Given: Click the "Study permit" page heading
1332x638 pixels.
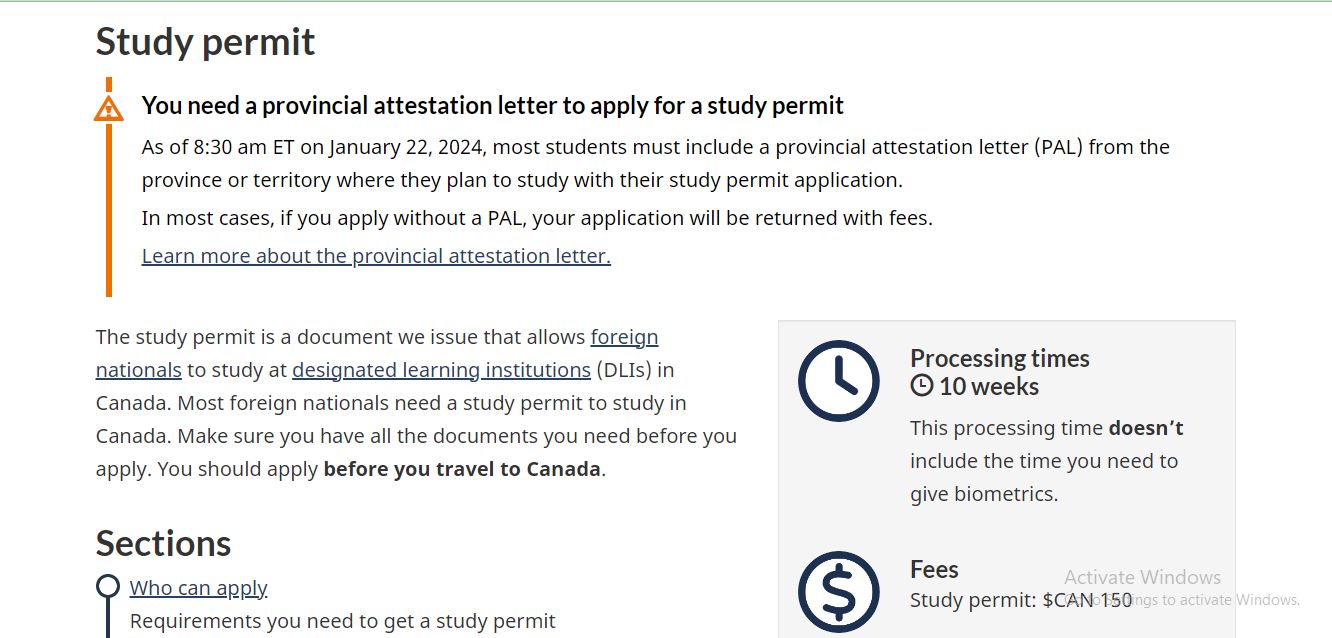Looking at the screenshot, I should click(204, 41).
